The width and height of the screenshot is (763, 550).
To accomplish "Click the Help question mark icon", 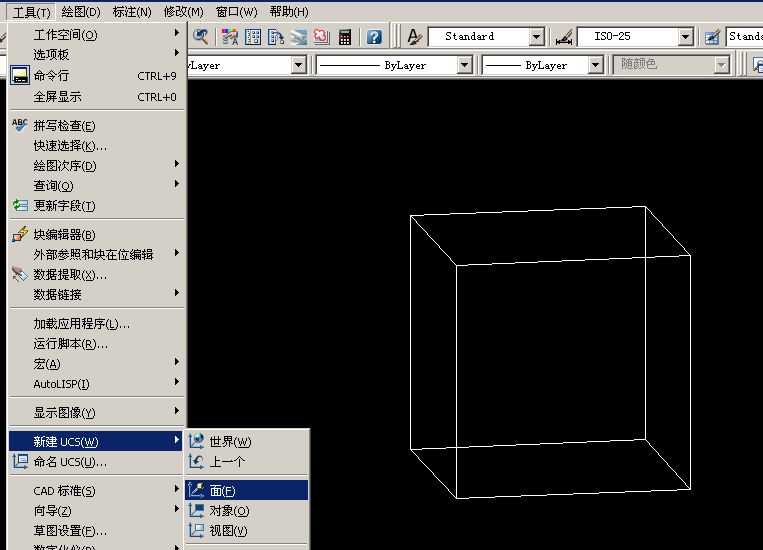I will click(374, 37).
